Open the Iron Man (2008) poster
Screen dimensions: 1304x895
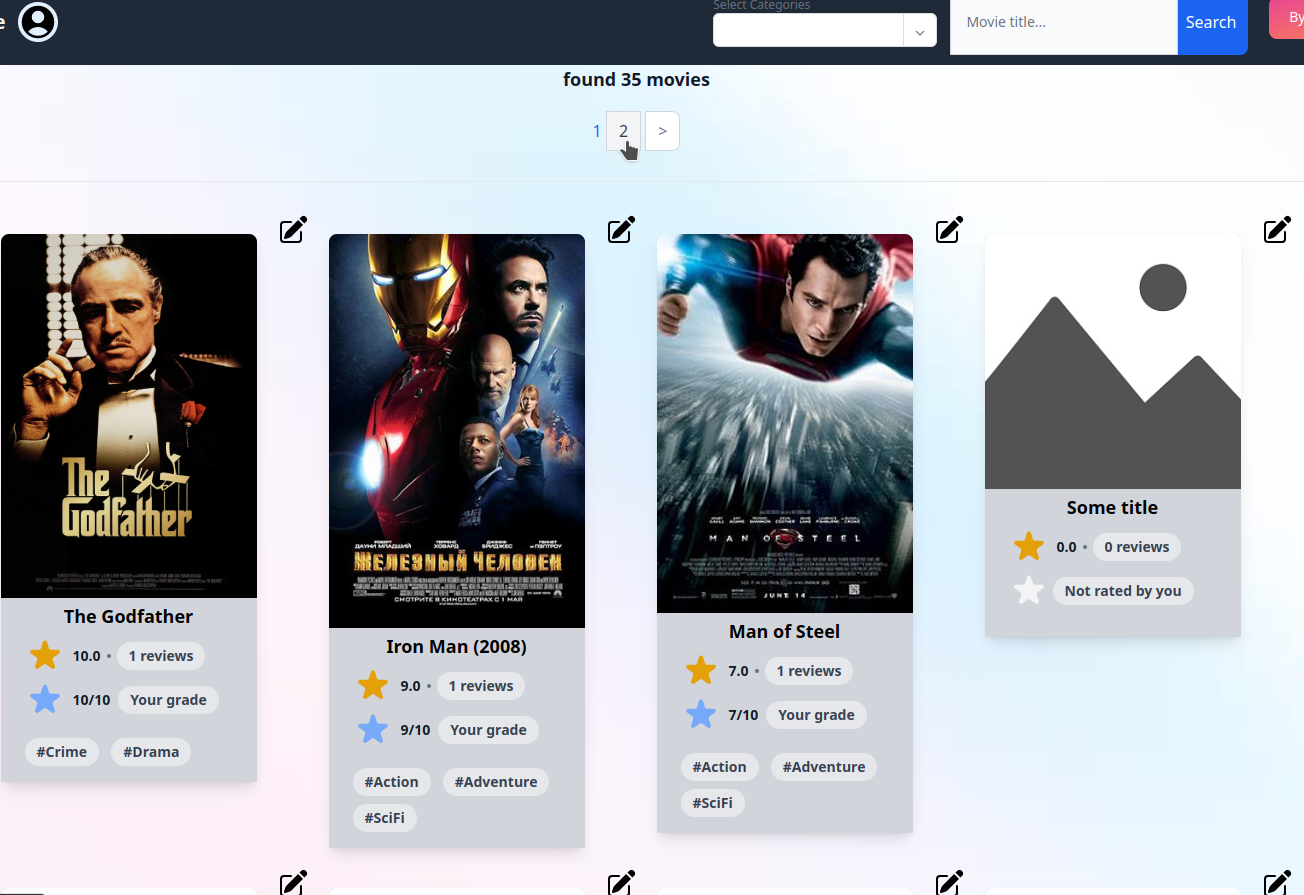(x=457, y=431)
